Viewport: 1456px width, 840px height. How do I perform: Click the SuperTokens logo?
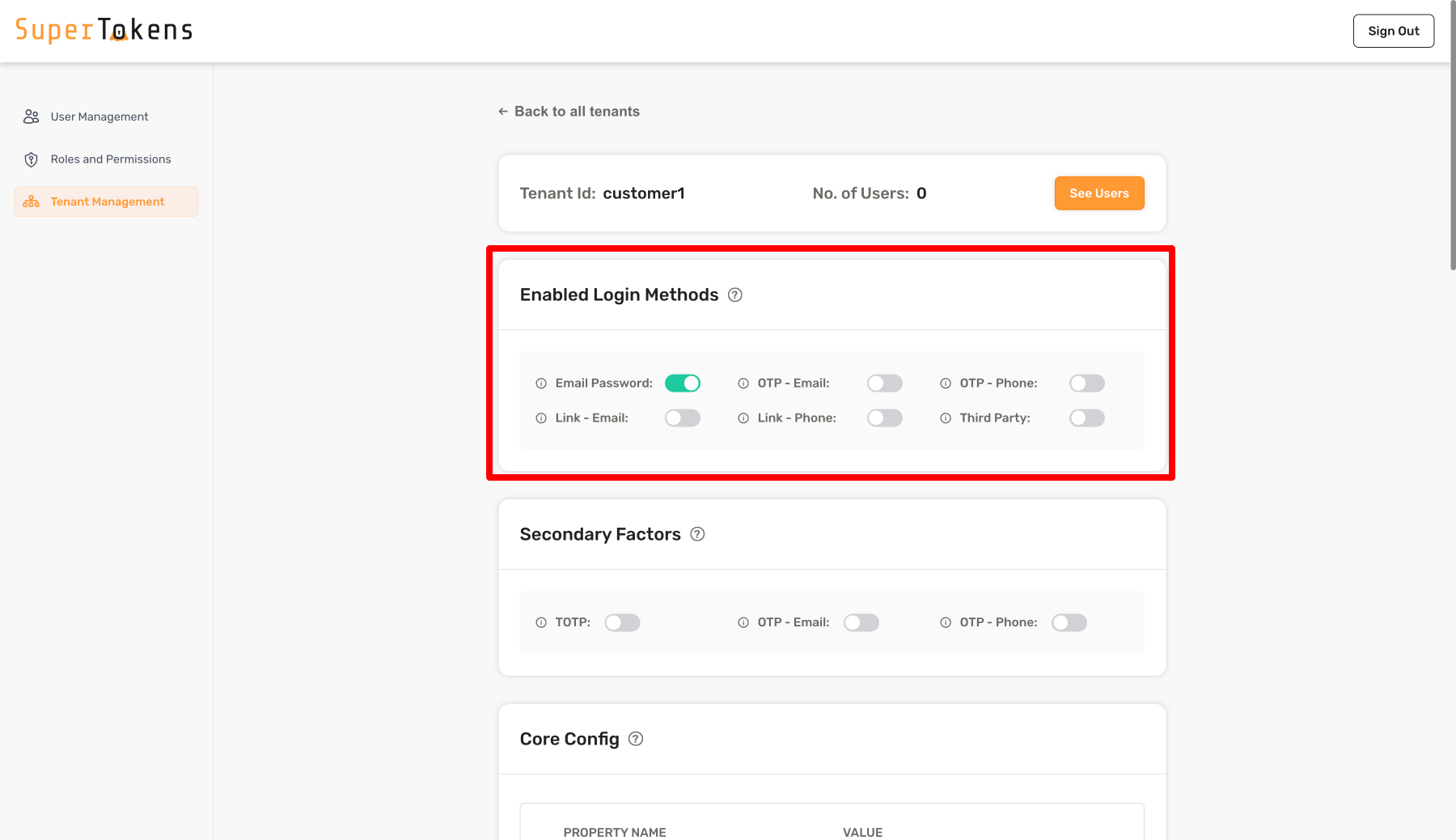[104, 31]
